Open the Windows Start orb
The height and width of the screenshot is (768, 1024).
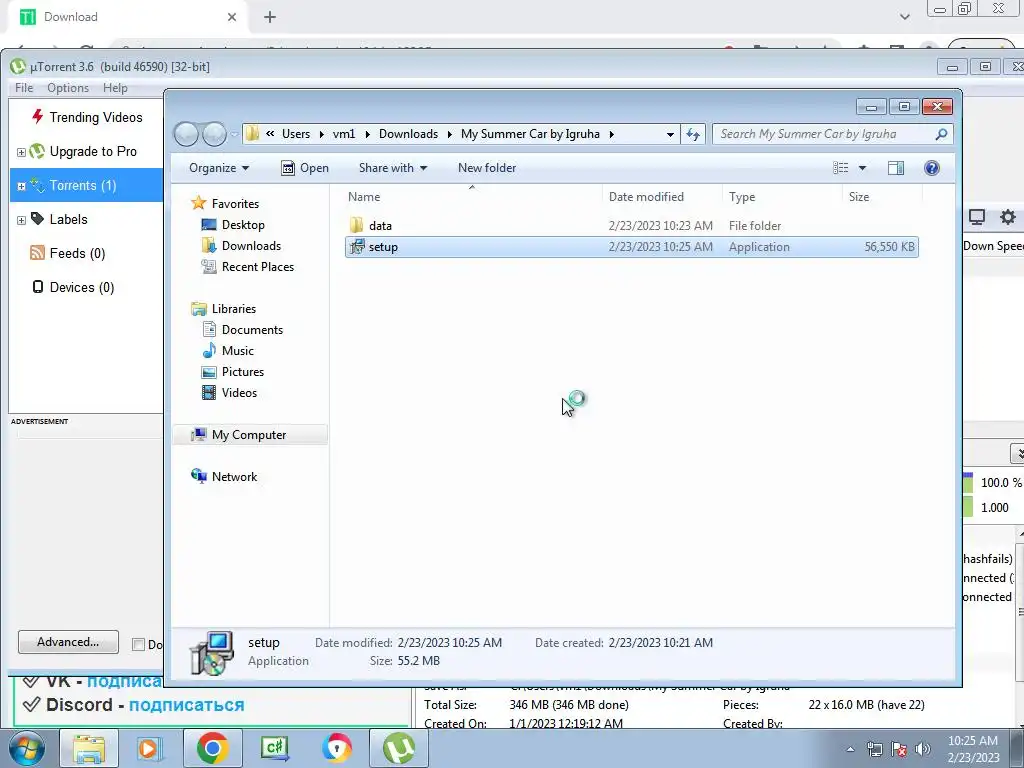click(26, 748)
